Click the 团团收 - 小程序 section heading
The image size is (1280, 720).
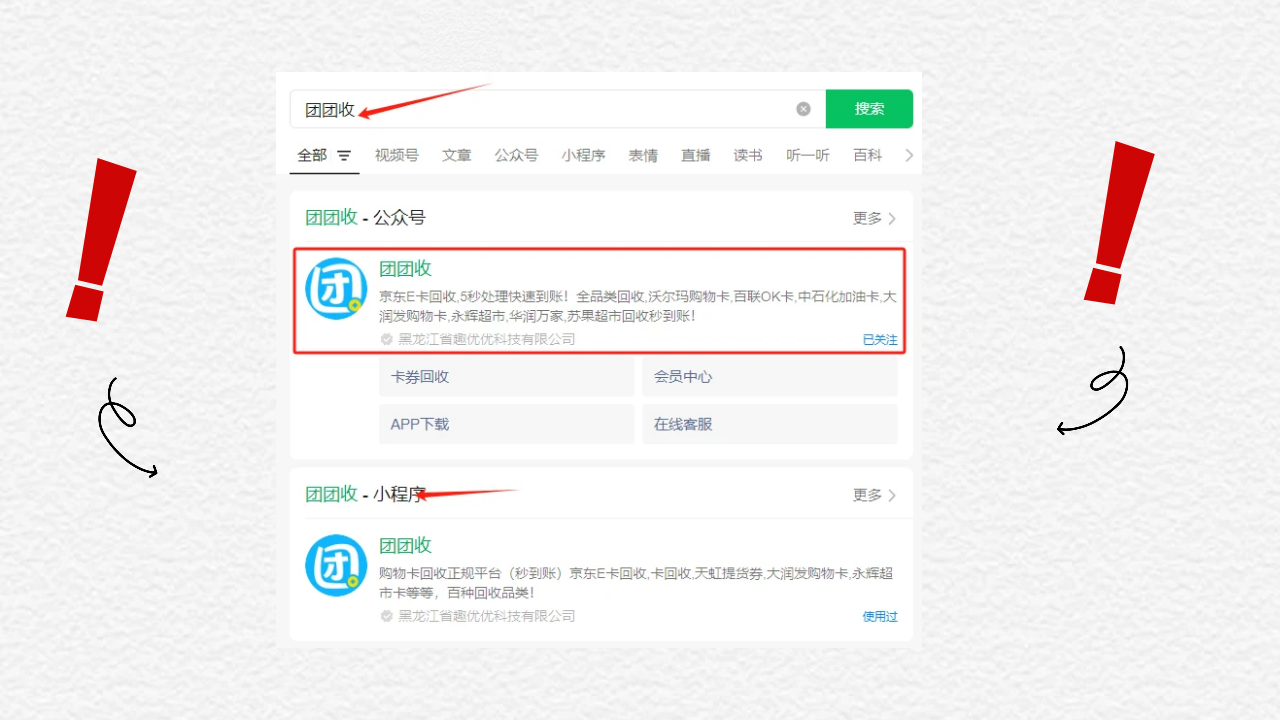365,494
